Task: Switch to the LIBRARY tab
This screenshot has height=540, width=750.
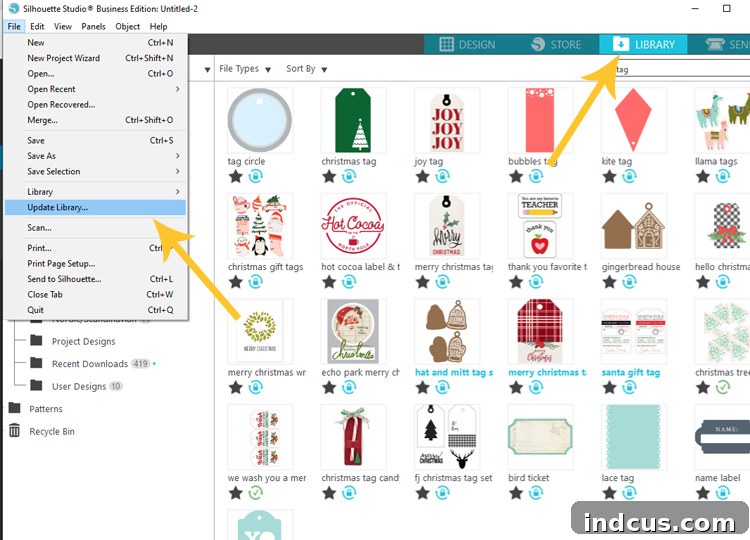Action: [643, 44]
